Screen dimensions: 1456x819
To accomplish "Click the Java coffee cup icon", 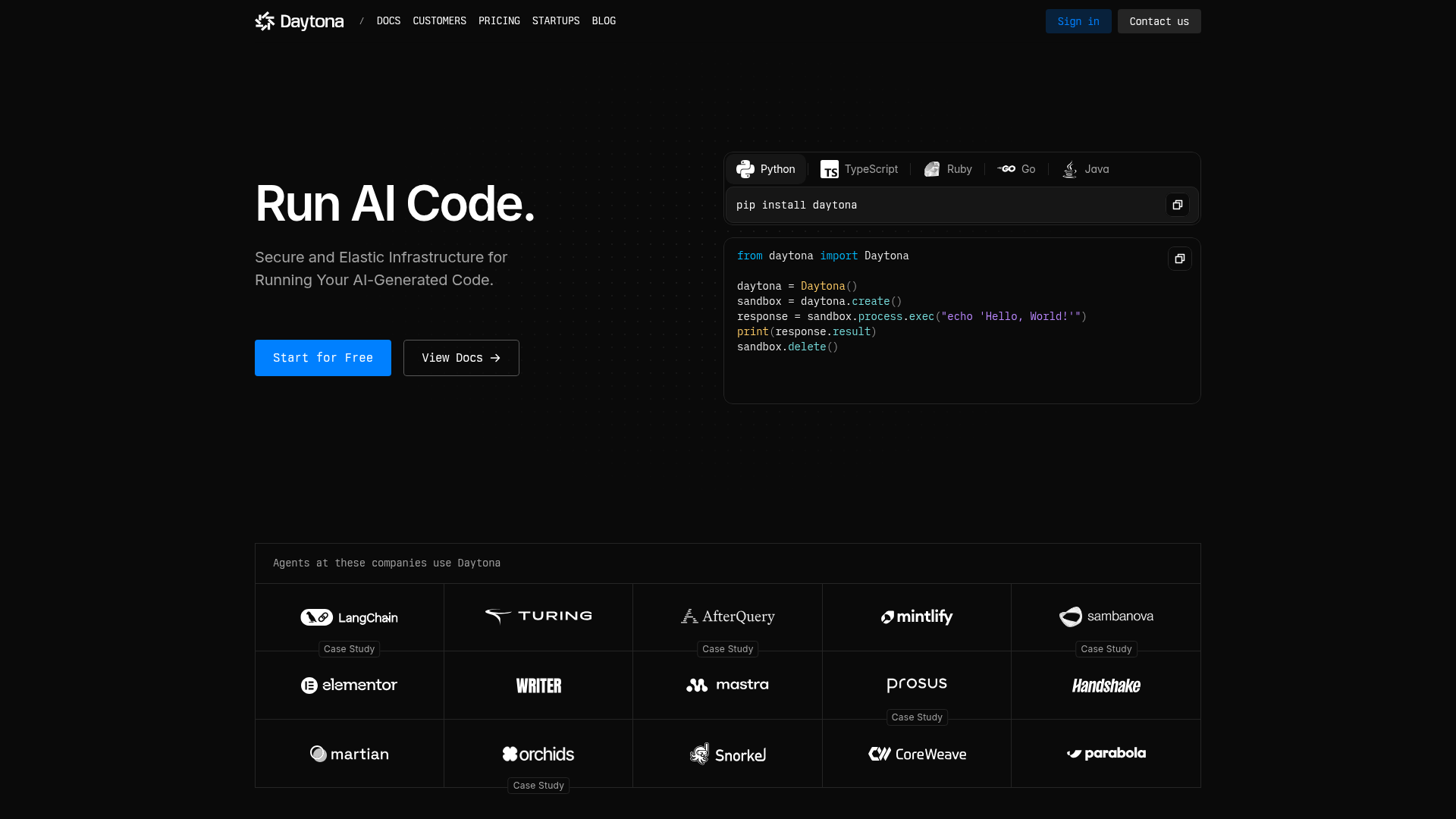I will [x=1069, y=169].
